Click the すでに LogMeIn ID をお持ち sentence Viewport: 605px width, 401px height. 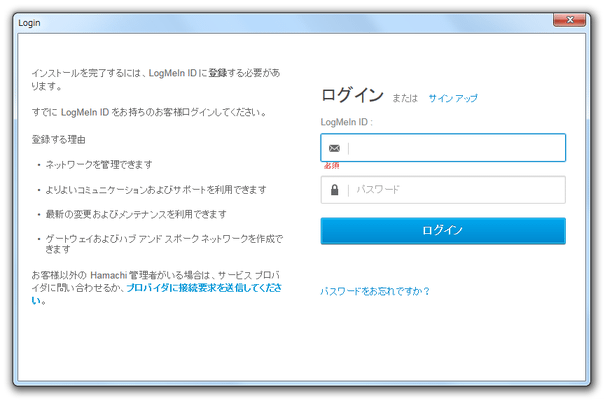(149, 112)
